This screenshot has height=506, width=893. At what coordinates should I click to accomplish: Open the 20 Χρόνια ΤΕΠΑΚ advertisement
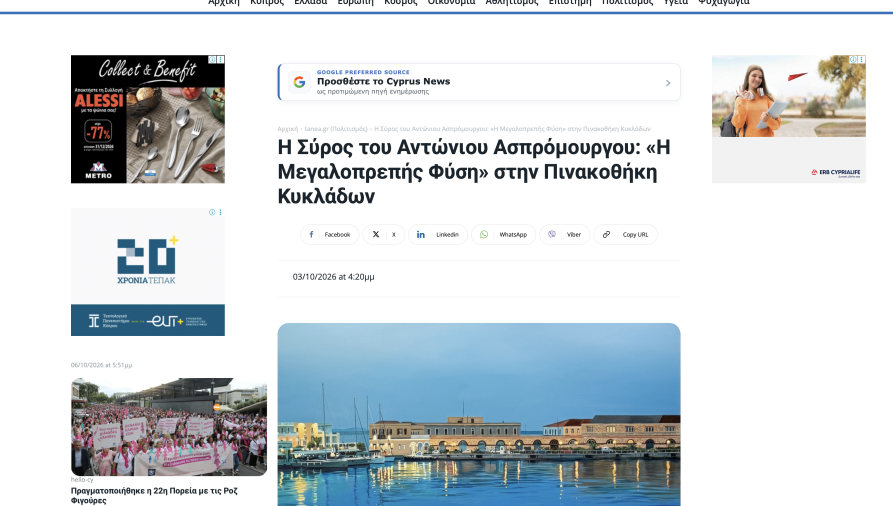tap(148, 272)
